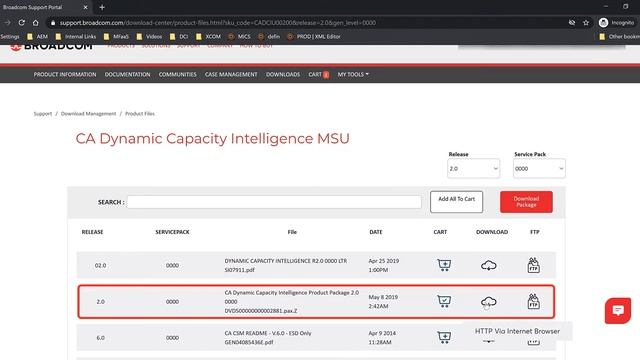Image resolution: width=640 pixels, height=360 pixels.
Task: Open FTP option for the pax.Z package
Action: pyautogui.click(x=533, y=302)
